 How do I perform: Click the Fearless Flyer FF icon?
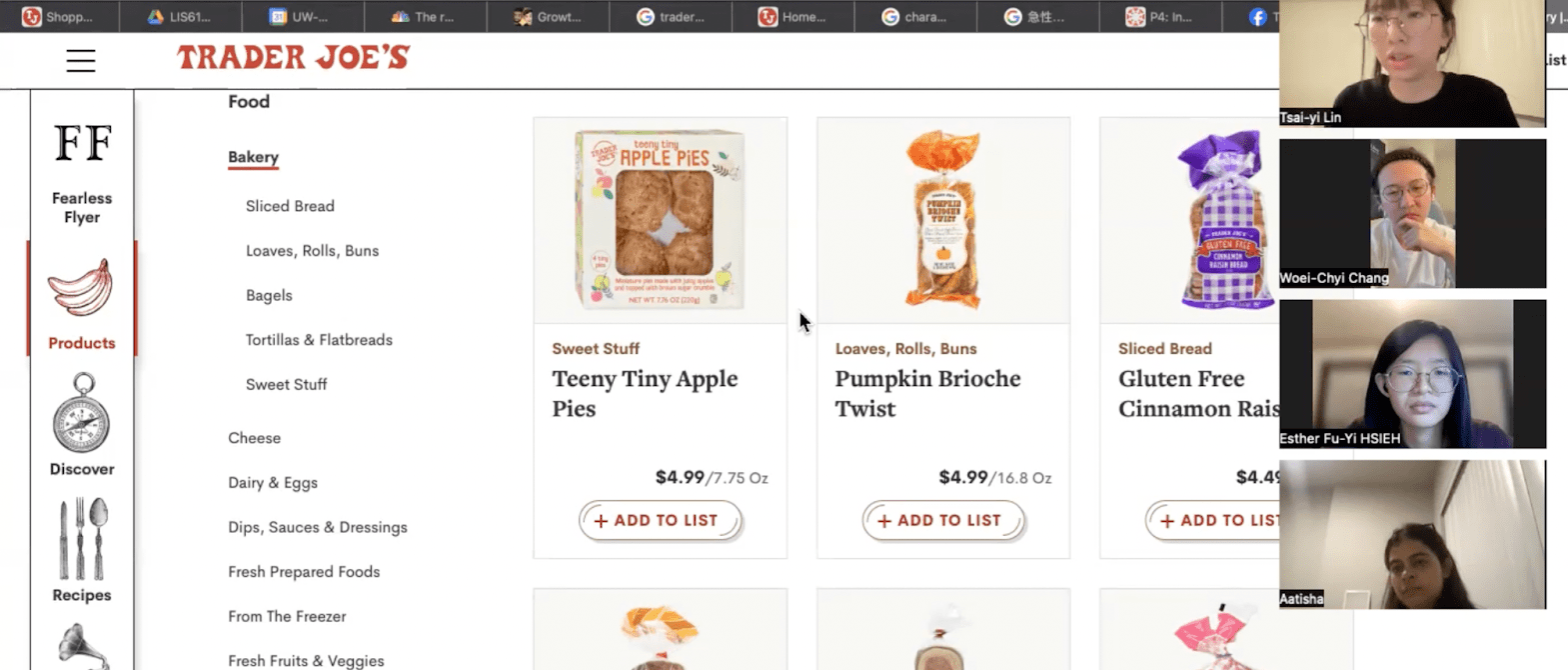82,144
